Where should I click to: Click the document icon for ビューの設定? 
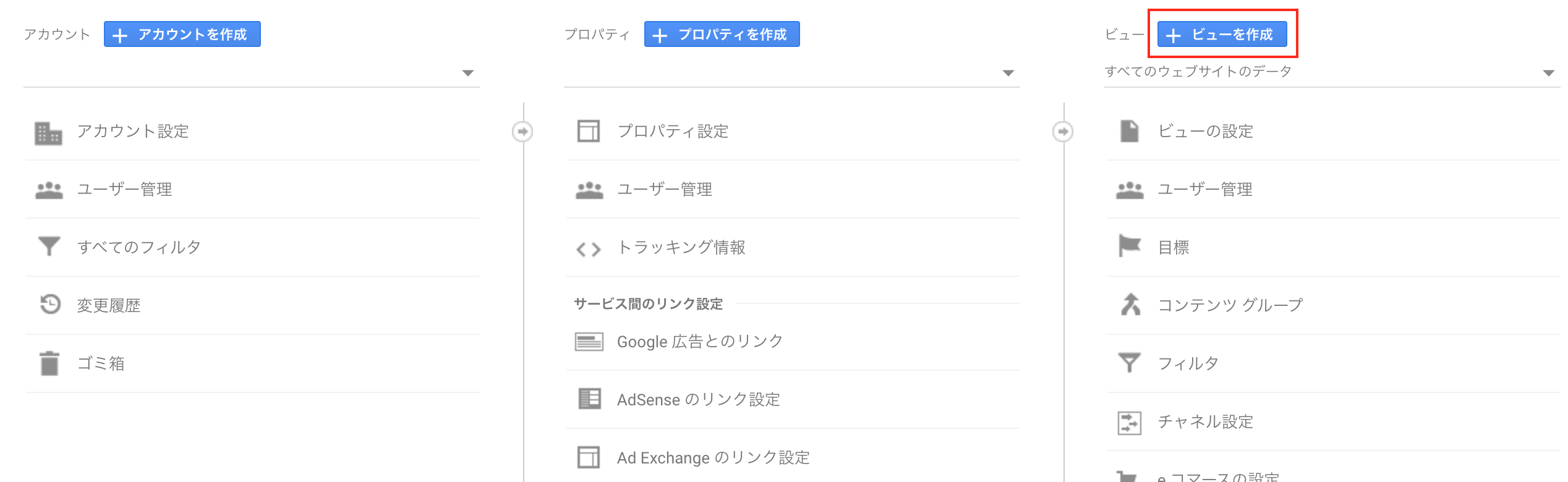click(1130, 131)
